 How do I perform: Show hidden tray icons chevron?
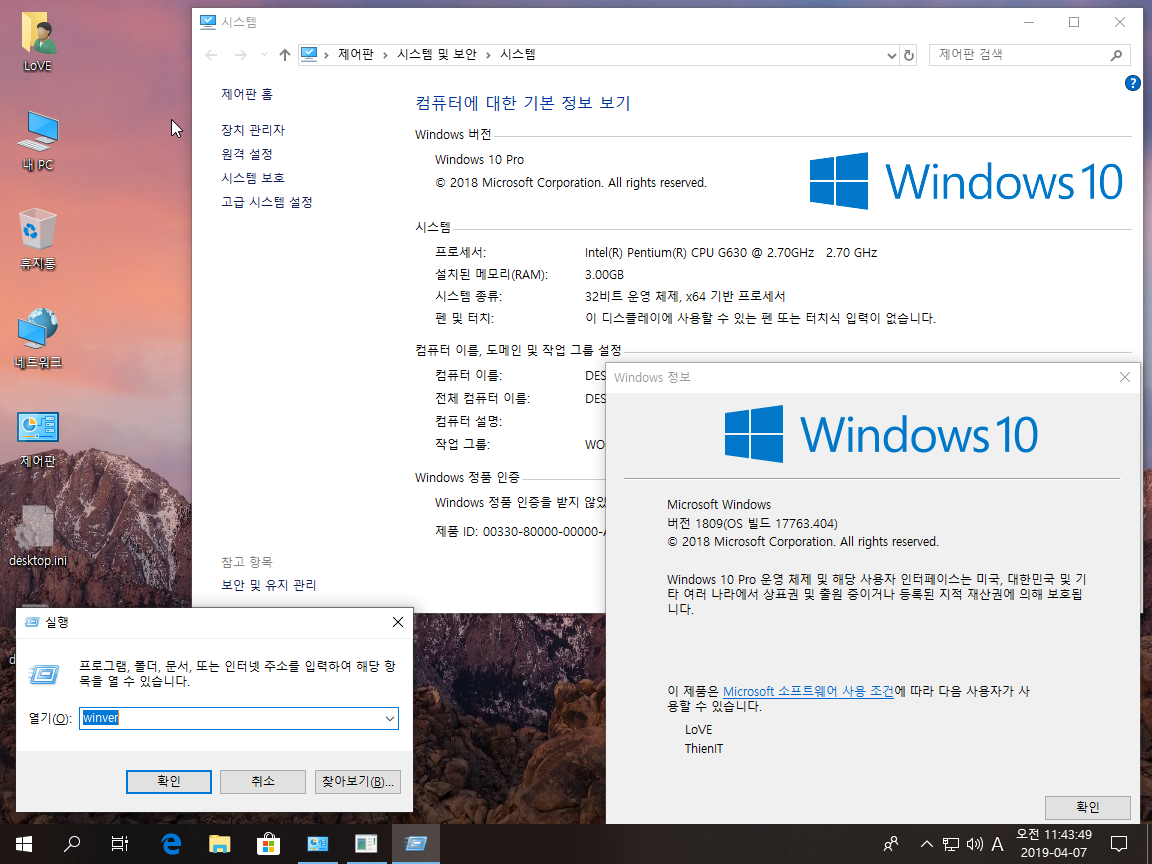coord(927,844)
